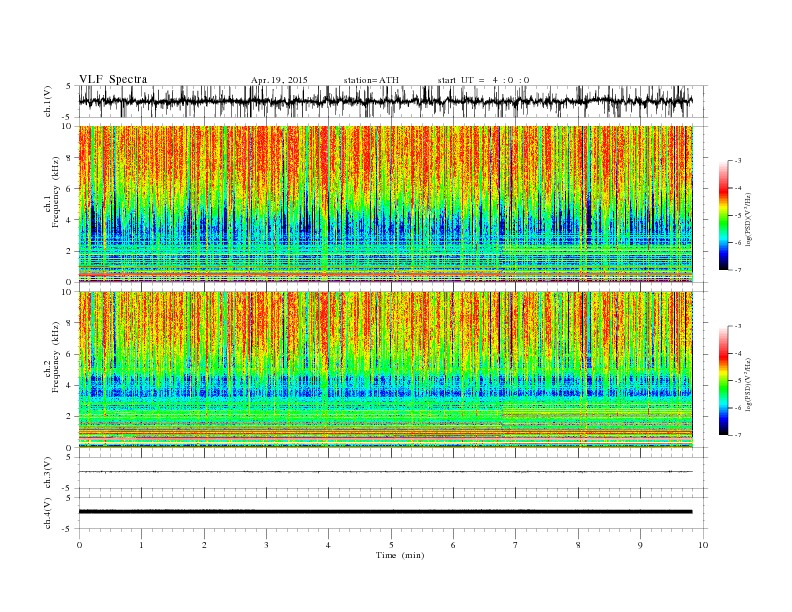Click the ch.3 flat waveform trace
Image resolution: width=792 pixels, height=612 pixels.
(x=385, y=472)
